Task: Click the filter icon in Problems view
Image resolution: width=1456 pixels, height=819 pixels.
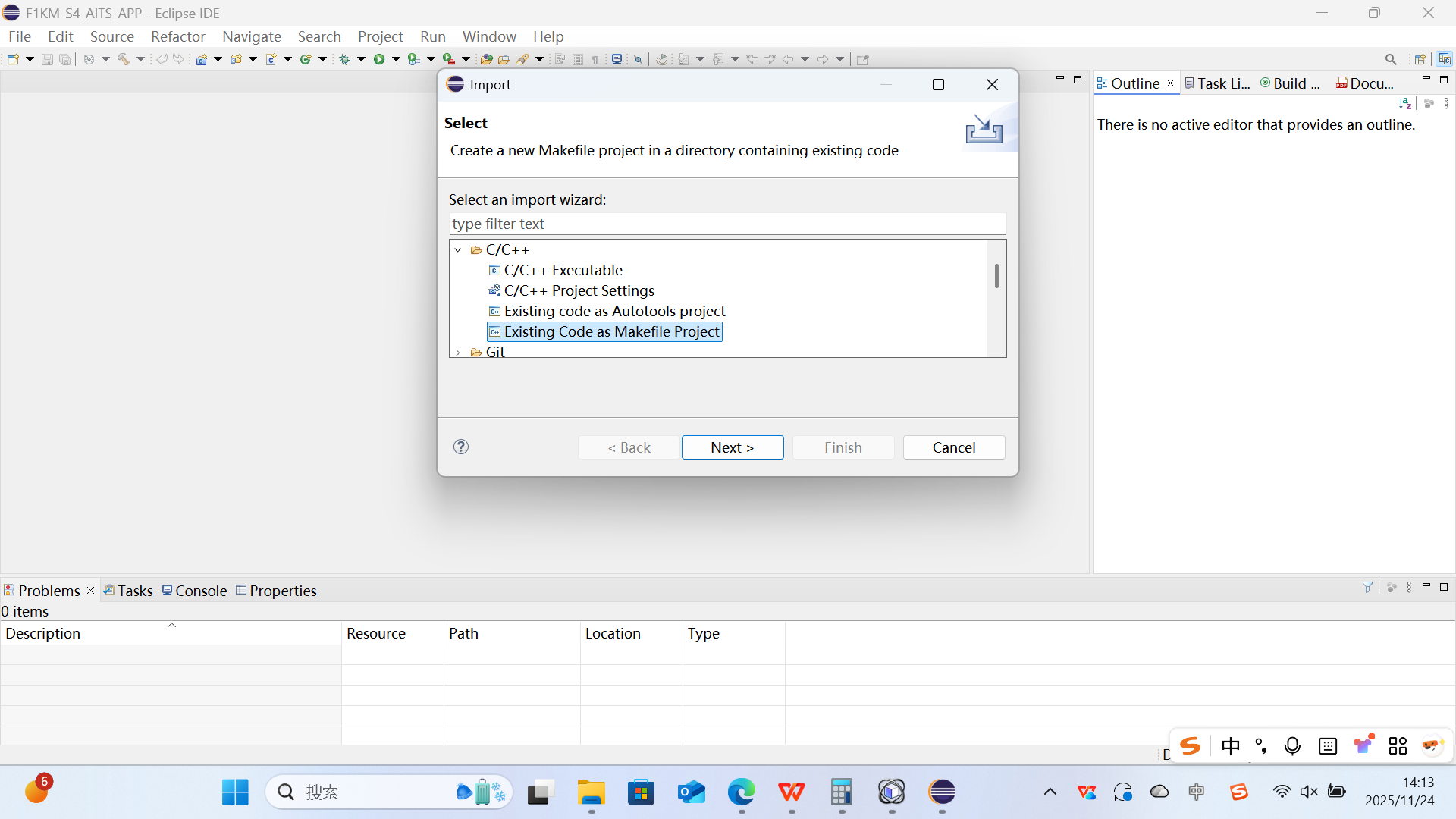Action: point(1367,587)
